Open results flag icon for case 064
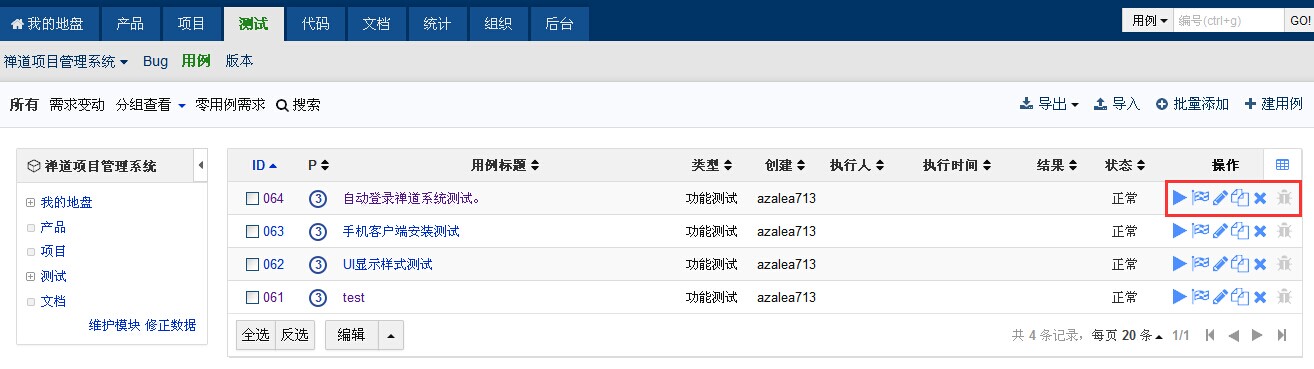The width and height of the screenshot is (1314, 369). click(1200, 198)
